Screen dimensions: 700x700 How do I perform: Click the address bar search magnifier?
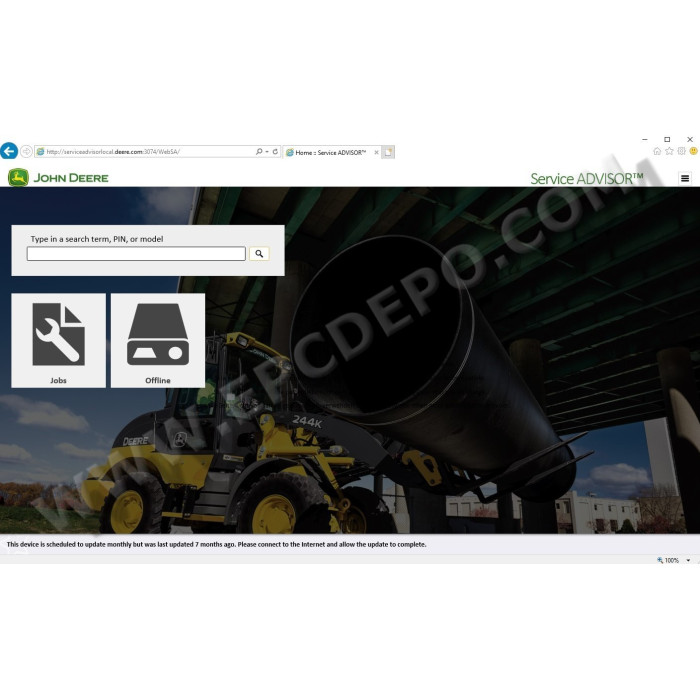(259, 152)
